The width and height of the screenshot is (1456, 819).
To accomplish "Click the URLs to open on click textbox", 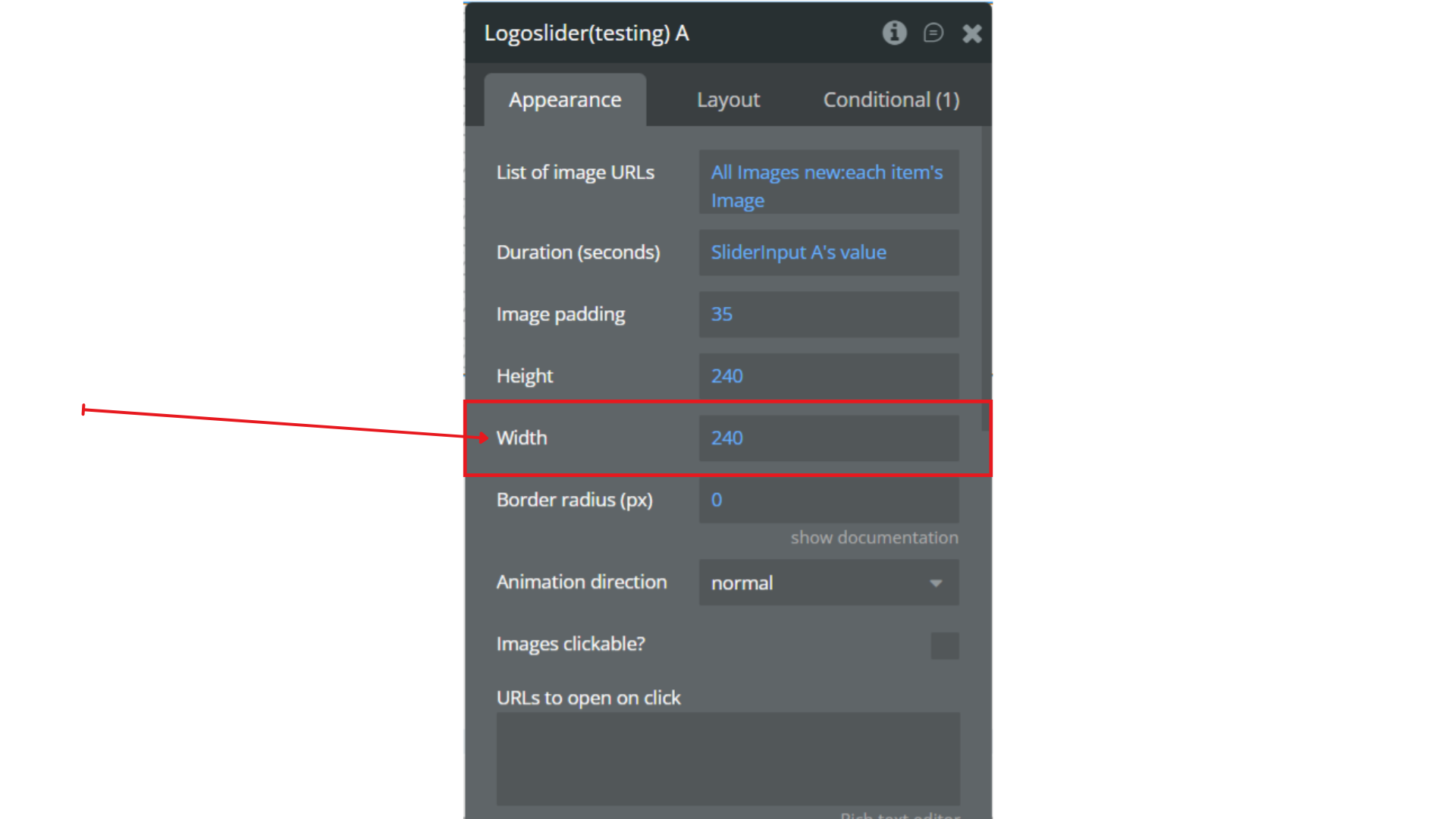I will pyautogui.click(x=728, y=758).
